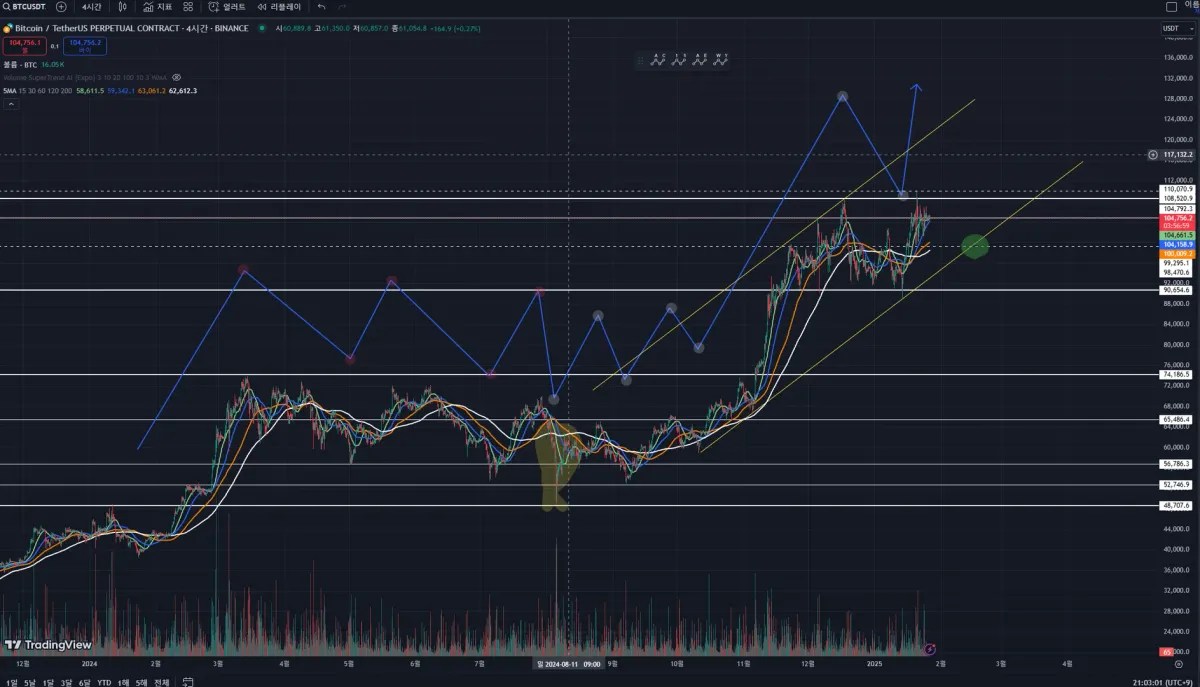Select the A-C wave pattern drawing tool
Screen dimensions: 1200x687
coord(659,60)
